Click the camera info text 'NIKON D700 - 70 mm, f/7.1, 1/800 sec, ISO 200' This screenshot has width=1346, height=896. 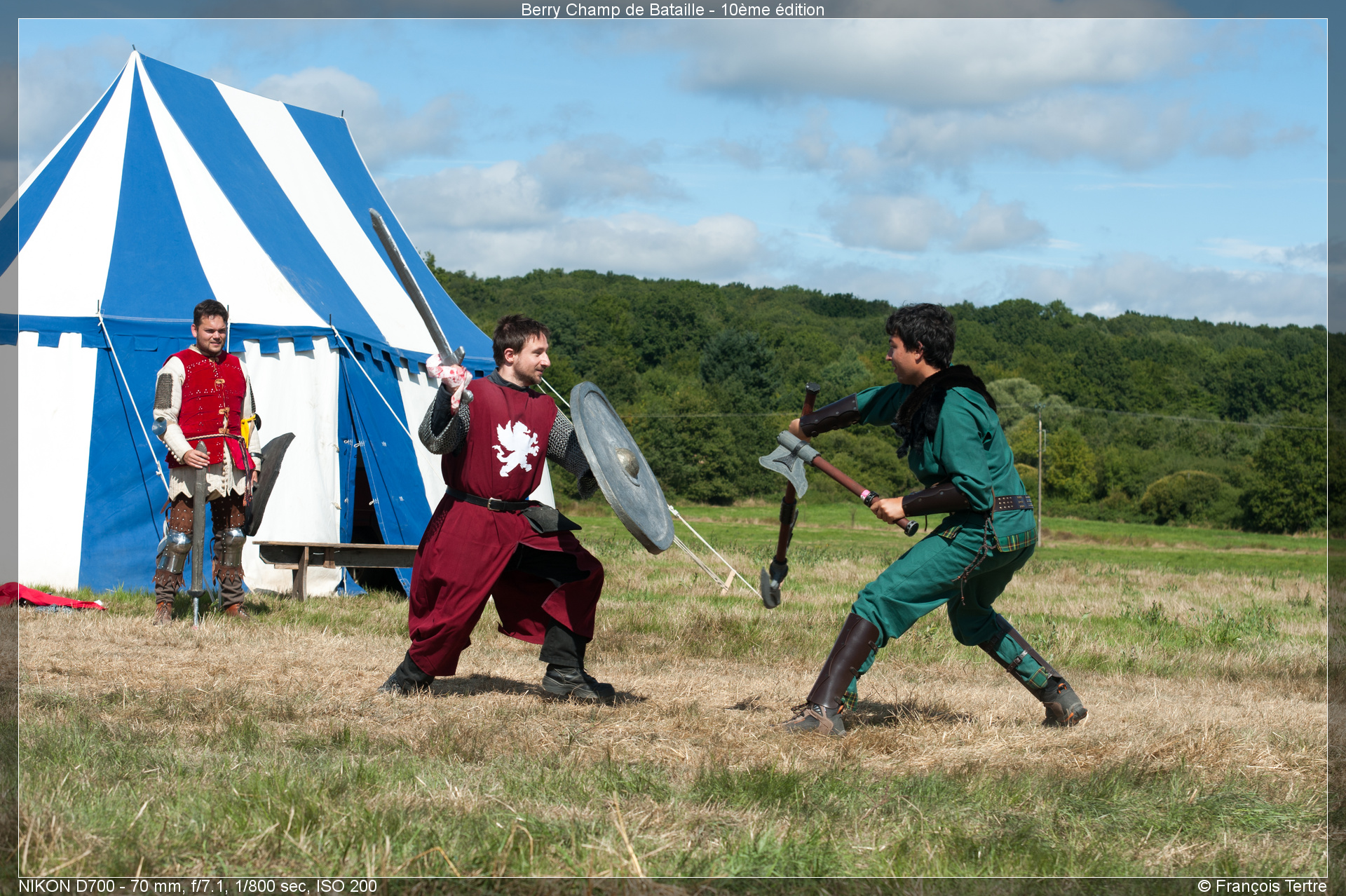[198, 886]
